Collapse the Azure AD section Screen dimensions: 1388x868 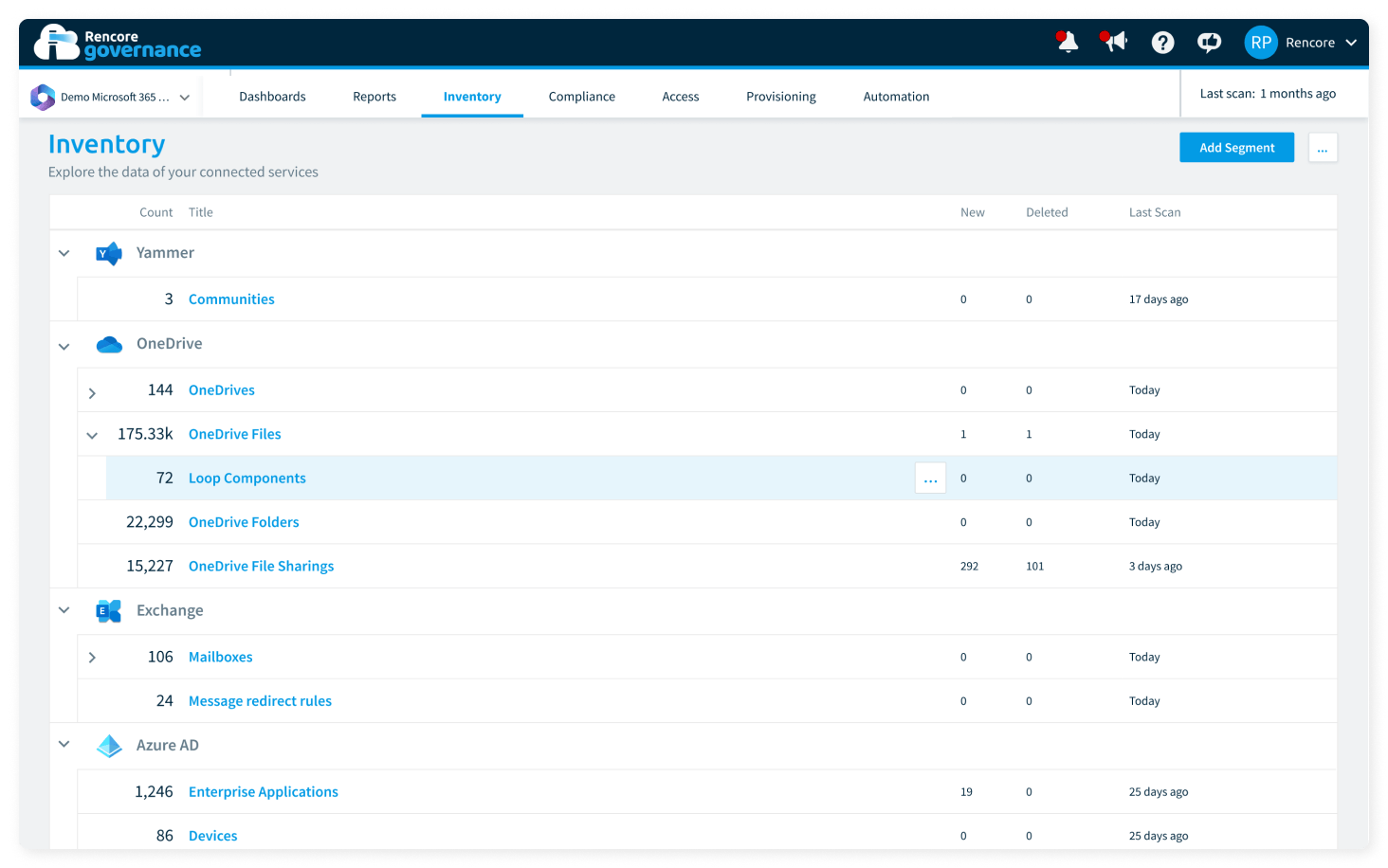pos(64,744)
